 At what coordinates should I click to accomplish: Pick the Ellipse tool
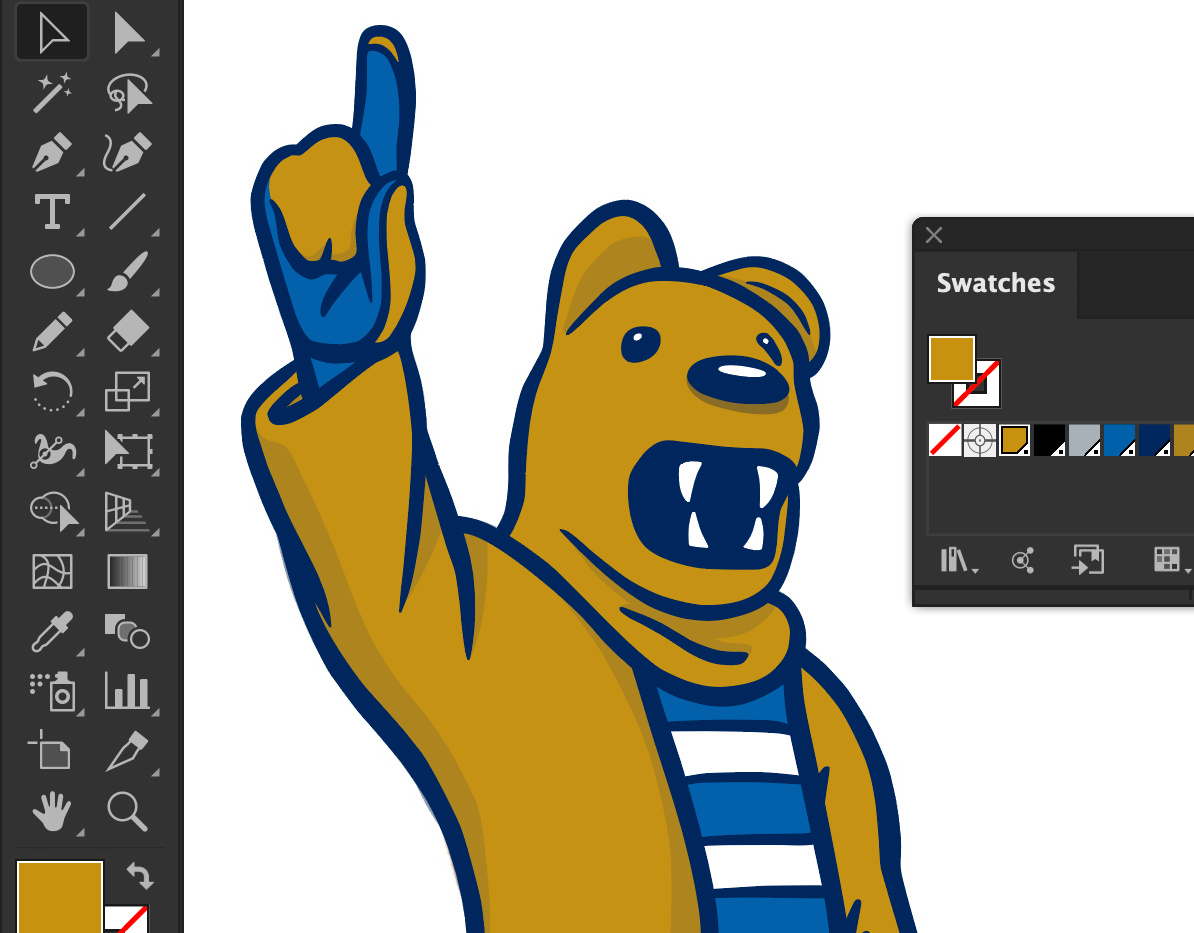click(52, 272)
